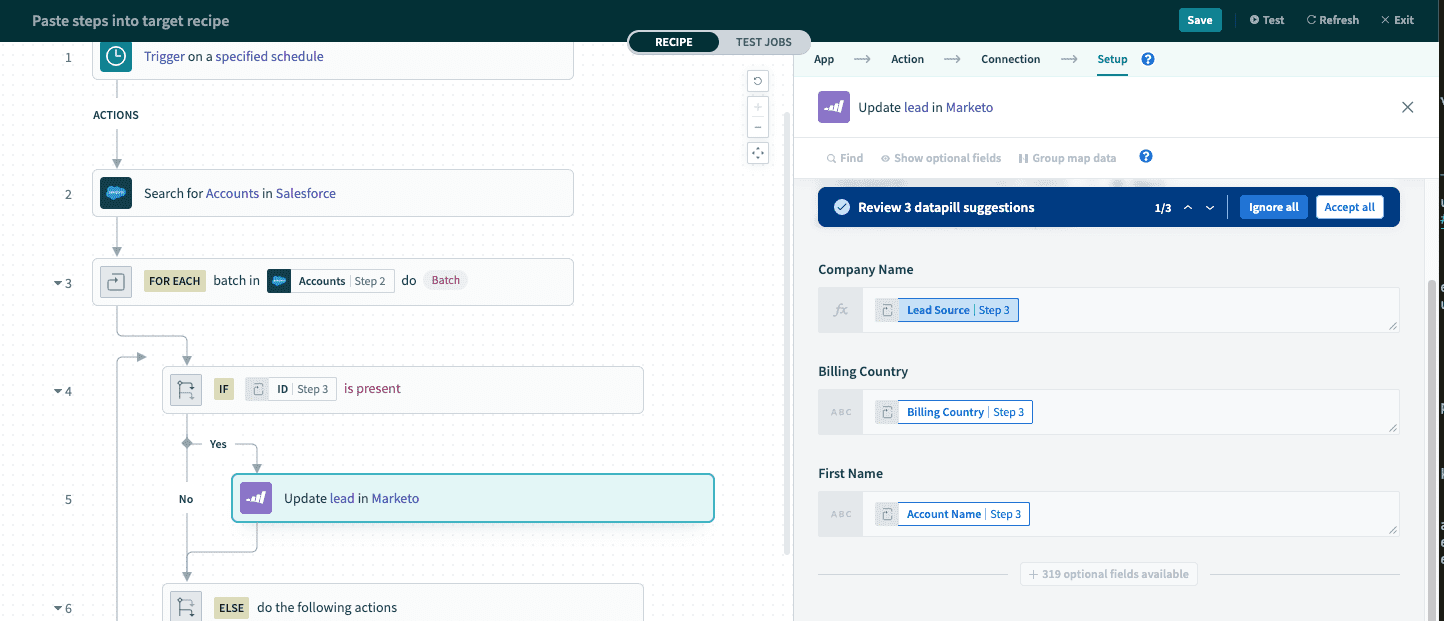
Task: Click the Salesforce icon in step 2
Action: (116, 193)
